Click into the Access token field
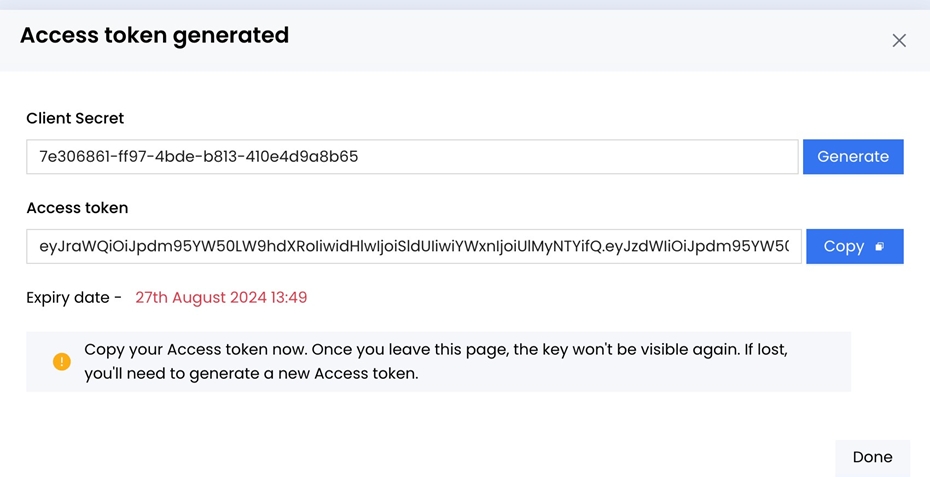 click(x=414, y=246)
